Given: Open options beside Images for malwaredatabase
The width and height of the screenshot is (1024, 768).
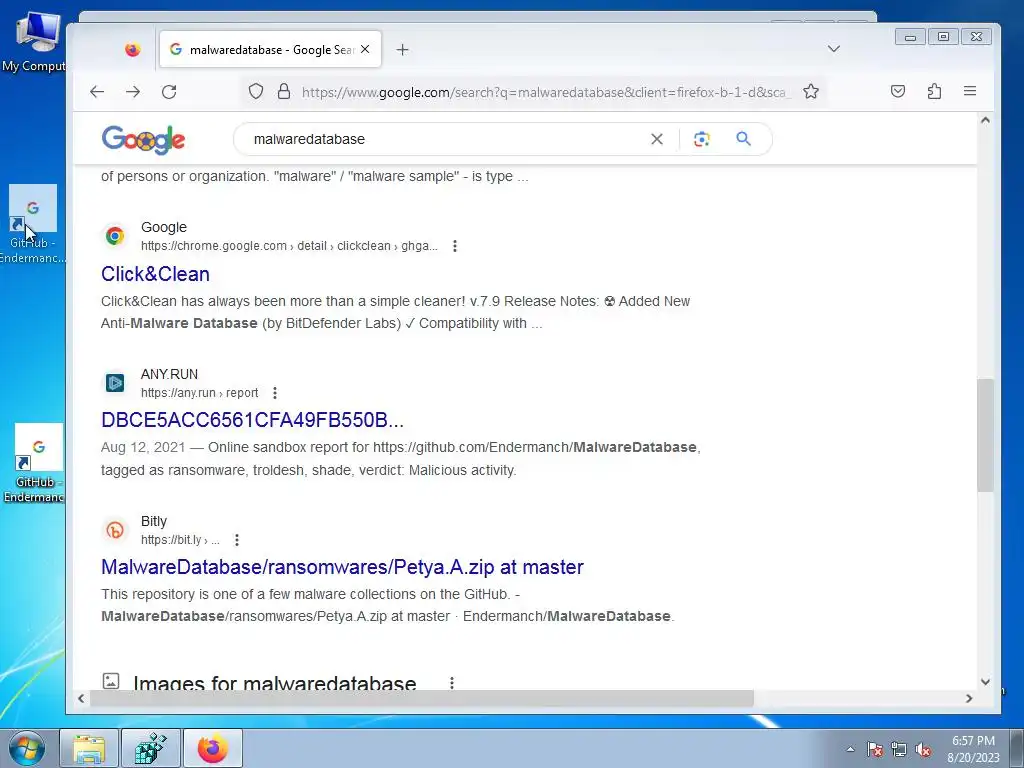Looking at the screenshot, I should (451, 683).
